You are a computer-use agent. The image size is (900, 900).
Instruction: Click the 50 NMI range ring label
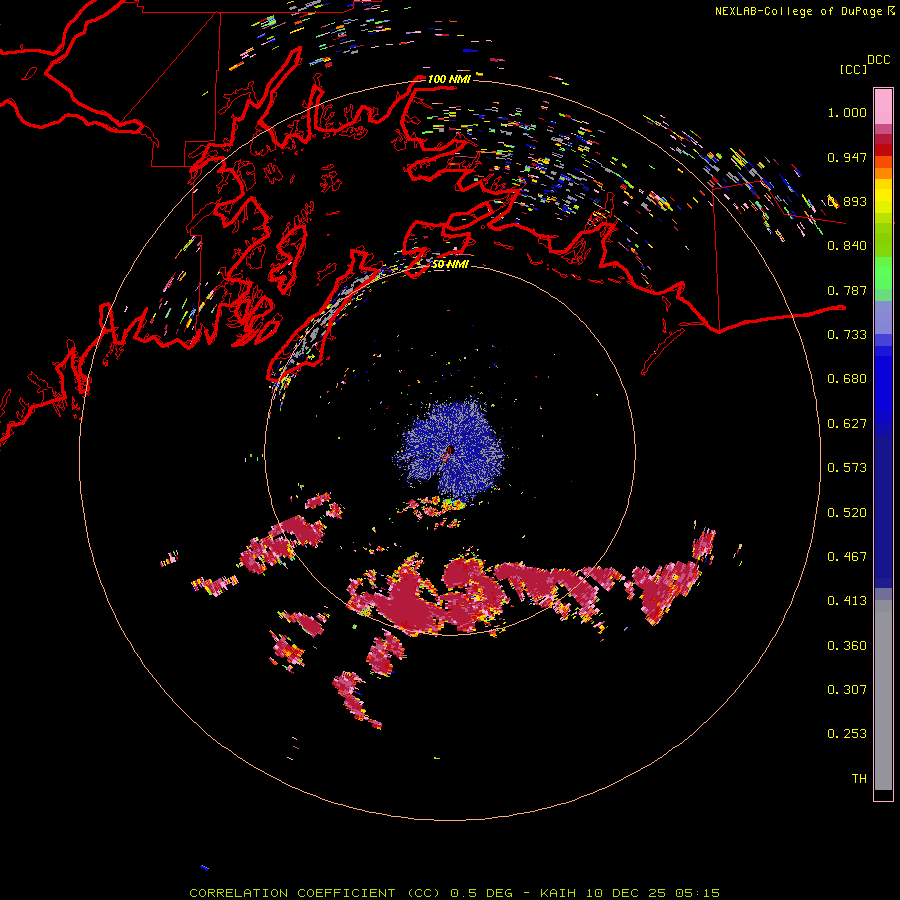click(x=450, y=264)
